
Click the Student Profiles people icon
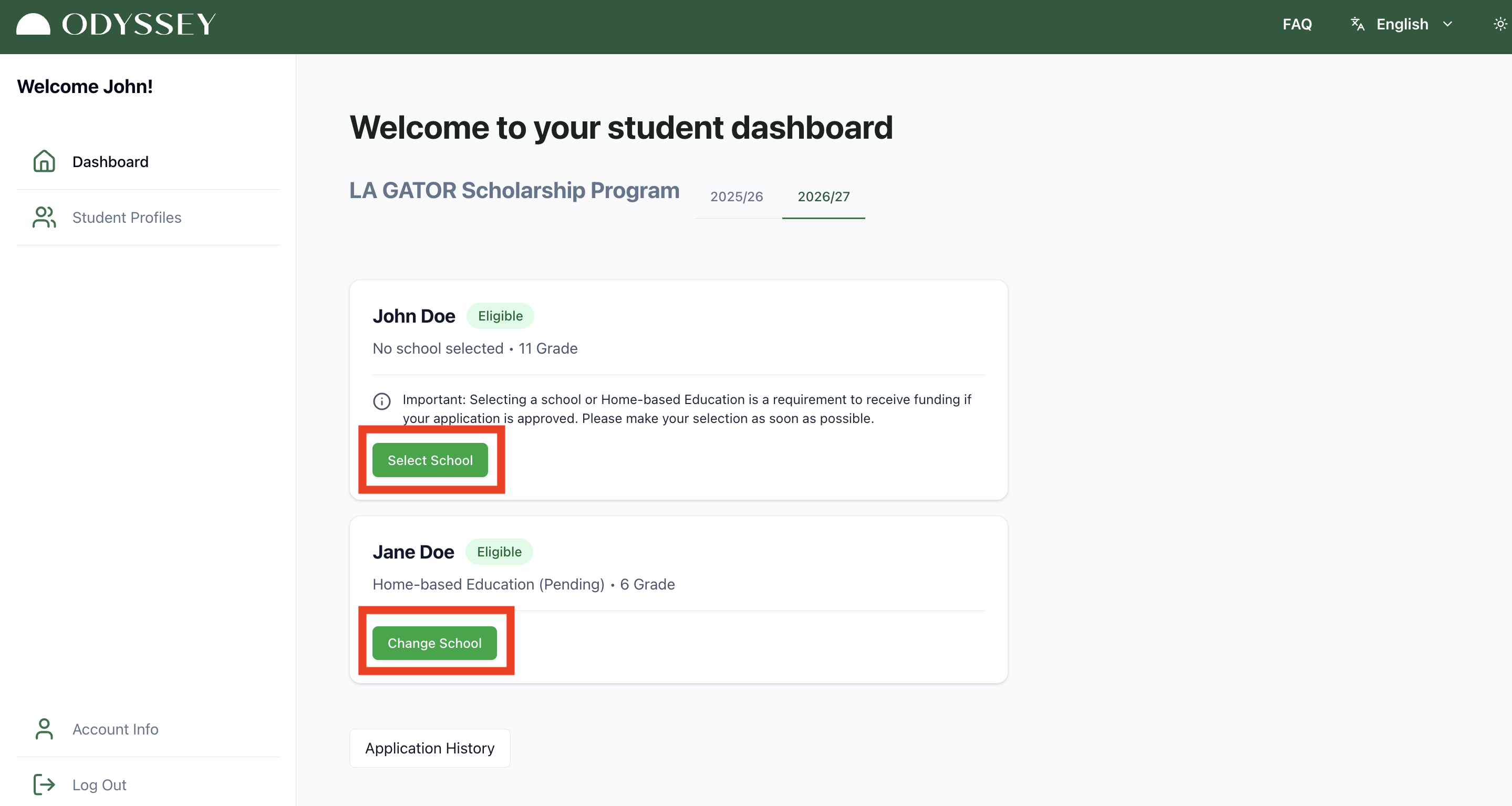(x=44, y=217)
